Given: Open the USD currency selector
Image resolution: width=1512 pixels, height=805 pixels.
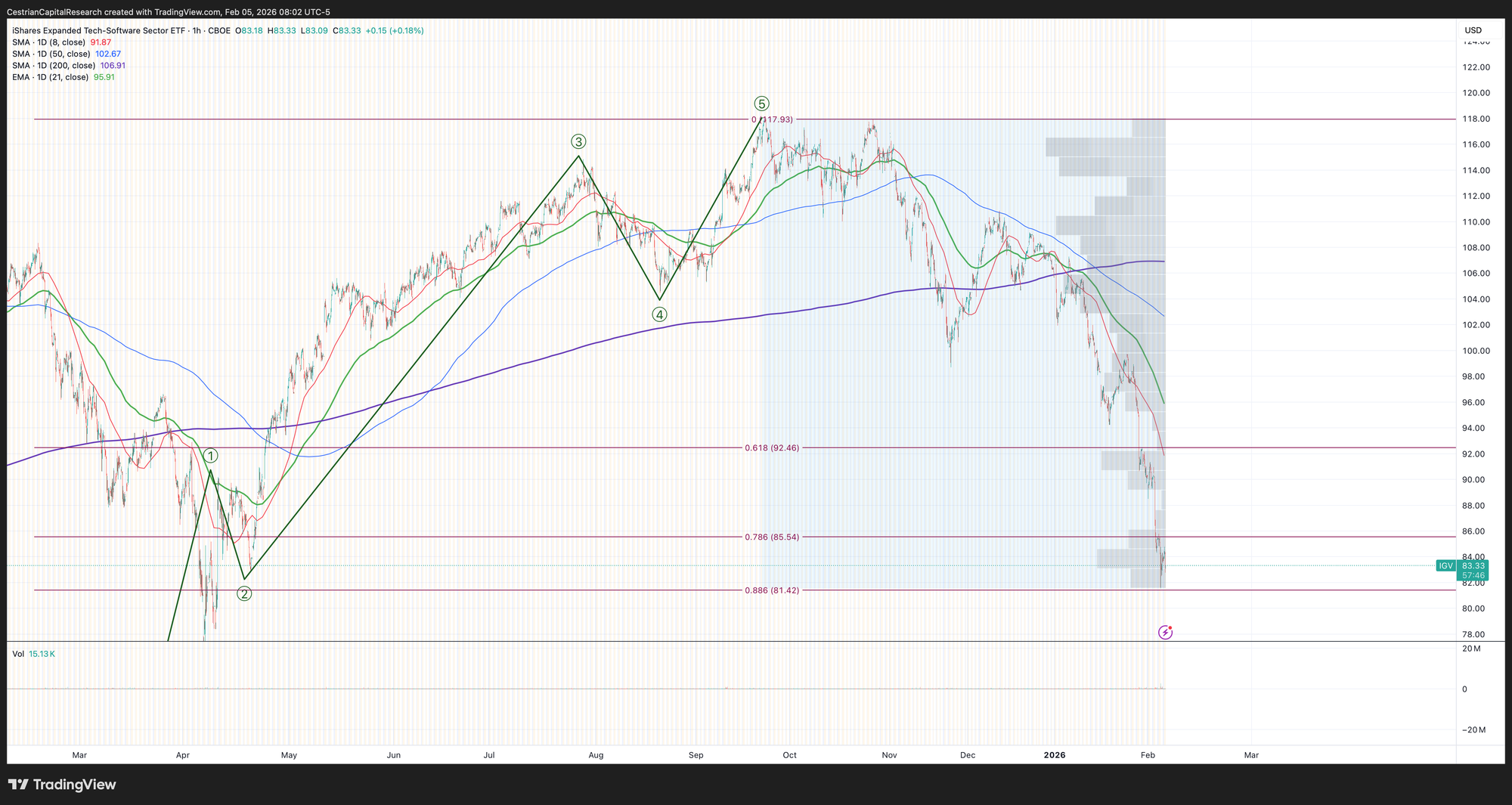Looking at the screenshot, I should (1473, 30).
